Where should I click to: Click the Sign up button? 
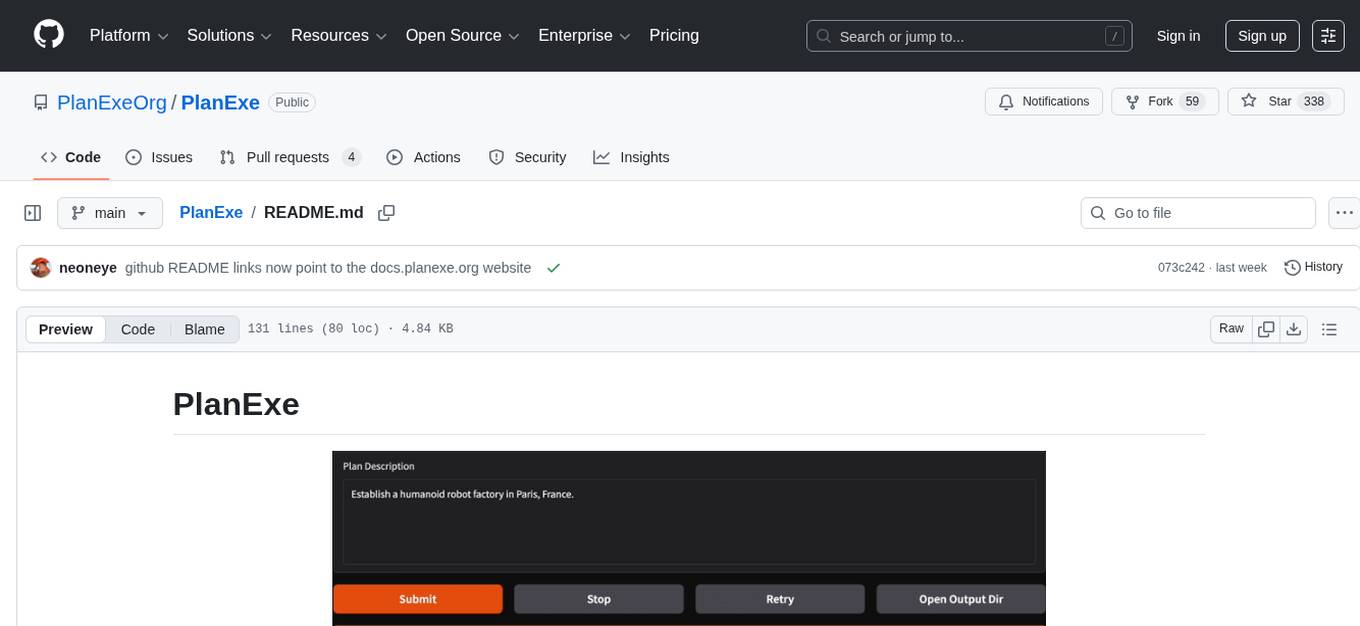(x=1262, y=36)
